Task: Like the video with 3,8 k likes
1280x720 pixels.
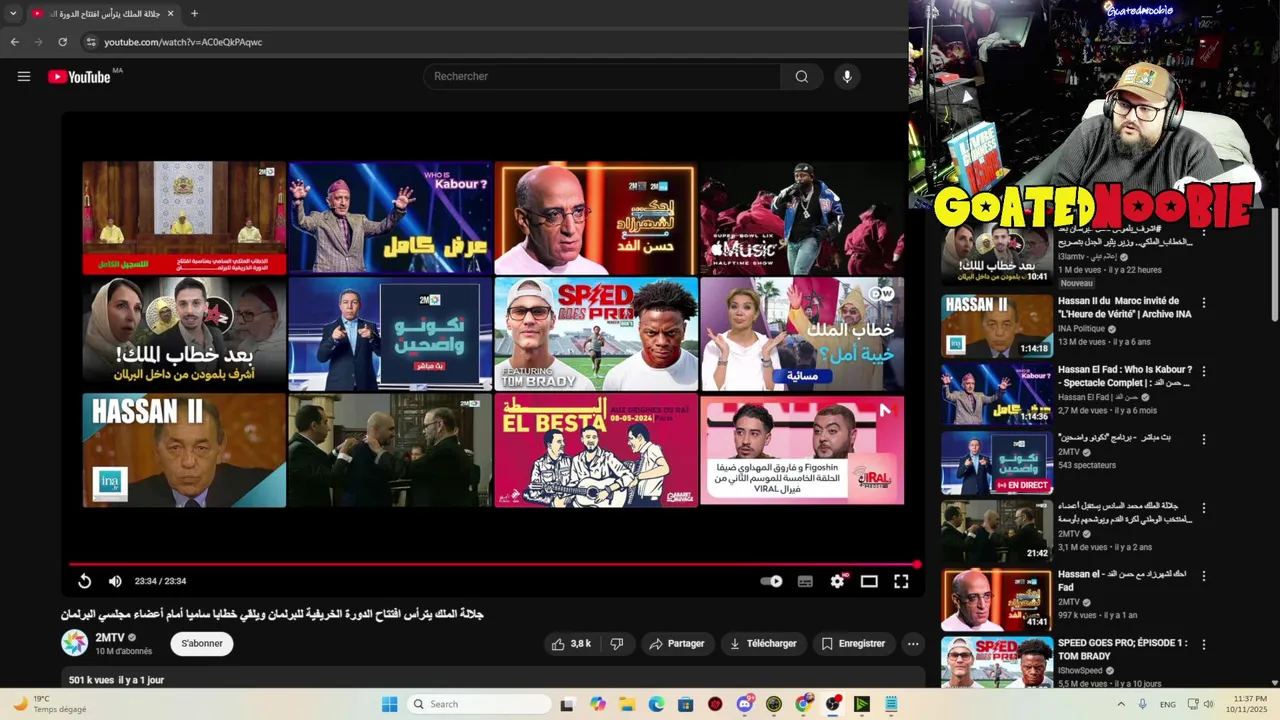Action: (x=571, y=644)
